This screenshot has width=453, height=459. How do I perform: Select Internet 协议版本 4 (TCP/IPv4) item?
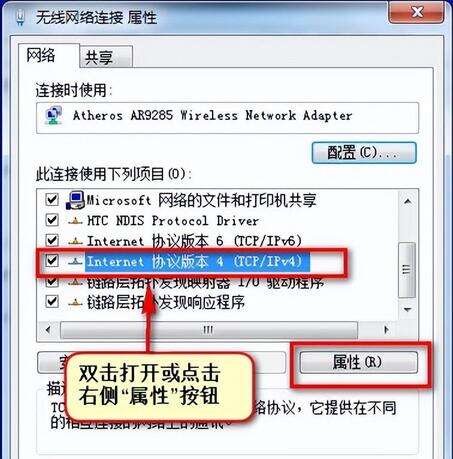(198, 261)
